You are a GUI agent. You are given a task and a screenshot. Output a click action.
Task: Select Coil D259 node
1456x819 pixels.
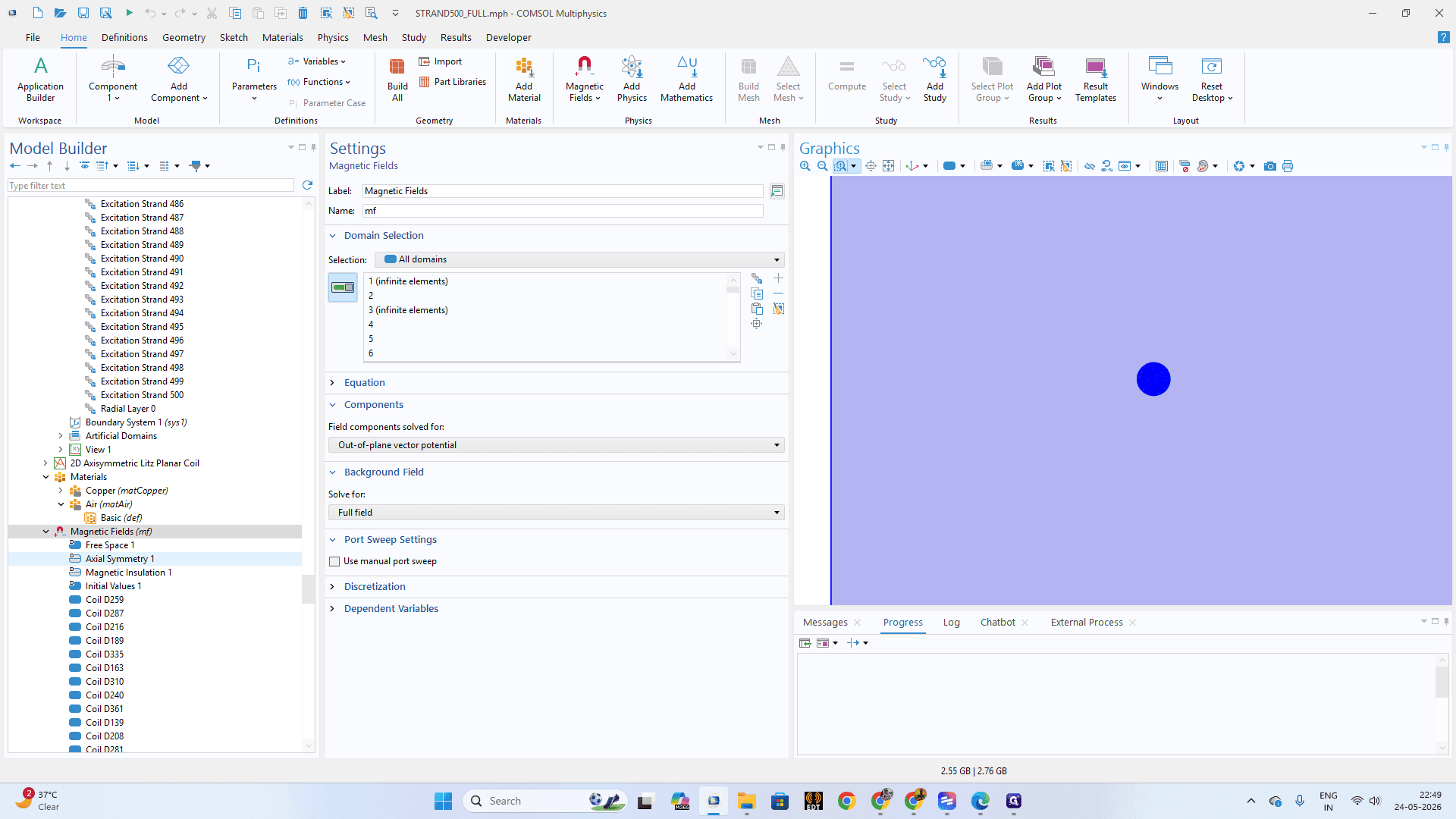(104, 600)
